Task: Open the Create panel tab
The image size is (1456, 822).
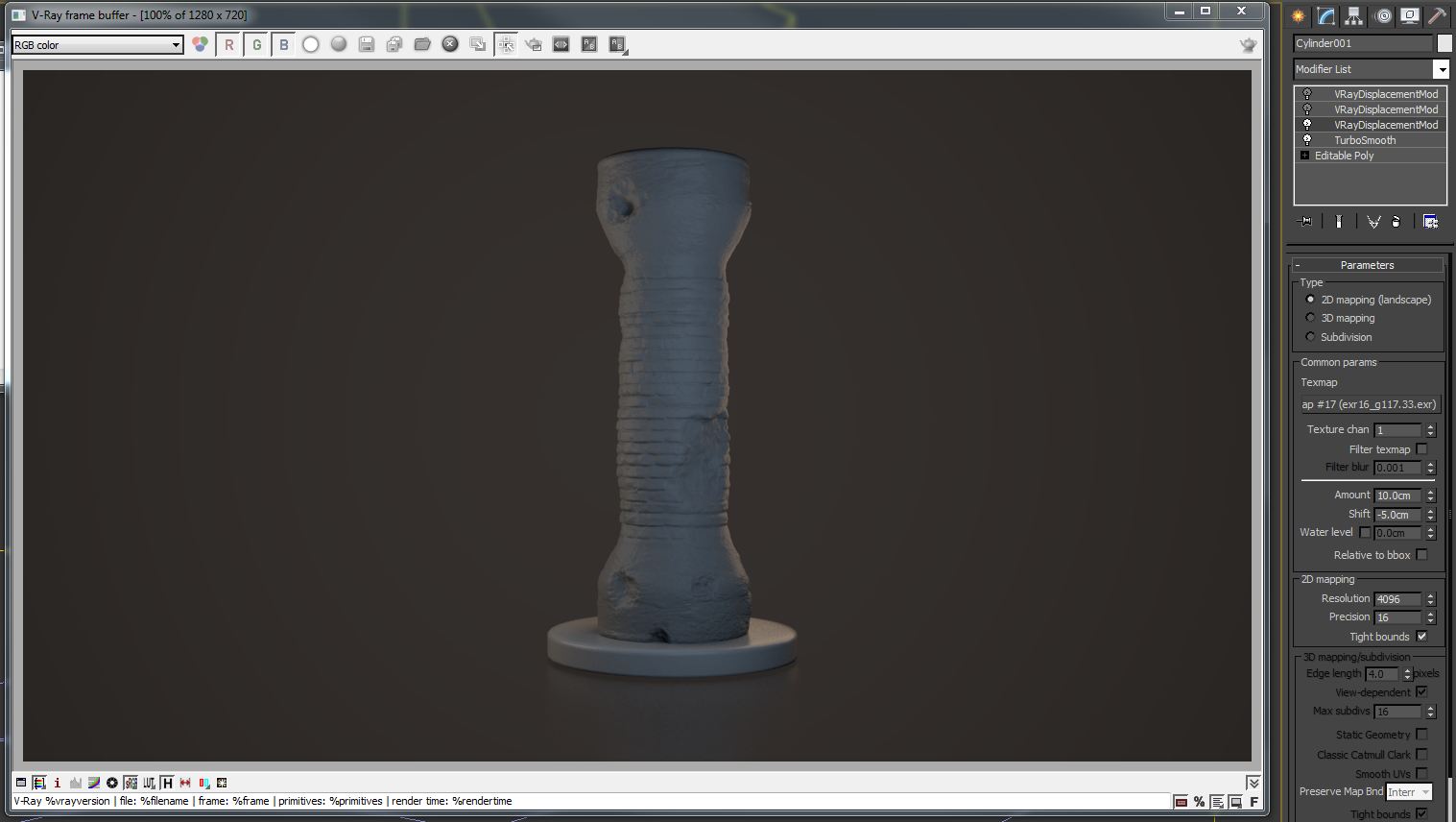Action: click(1298, 15)
